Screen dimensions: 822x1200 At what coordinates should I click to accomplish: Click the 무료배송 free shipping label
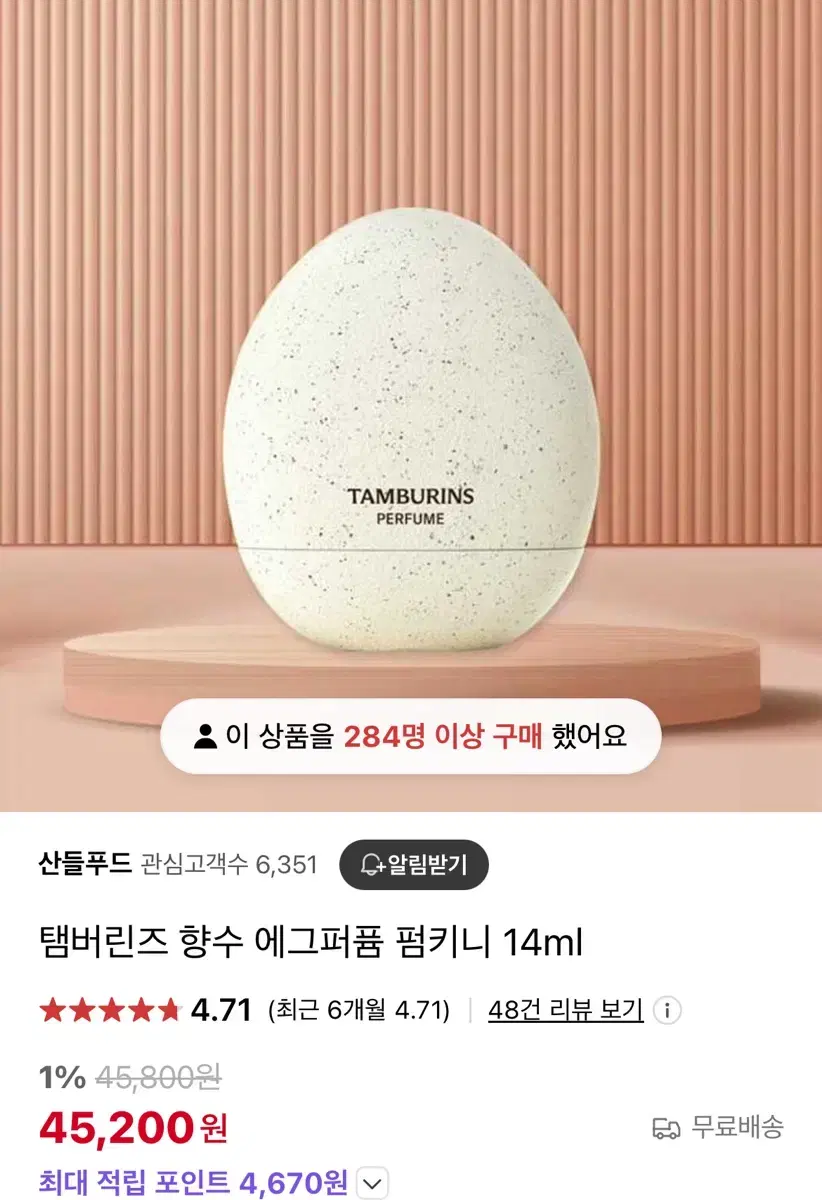(738, 1127)
